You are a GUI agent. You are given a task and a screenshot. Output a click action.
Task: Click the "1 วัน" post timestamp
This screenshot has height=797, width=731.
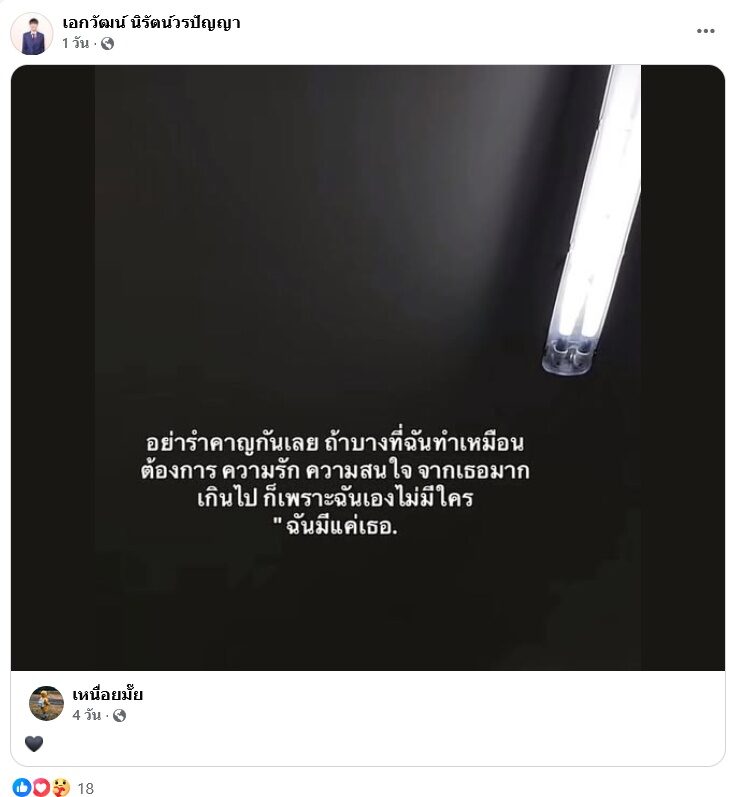pyautogui.click(x=75, y=44)
